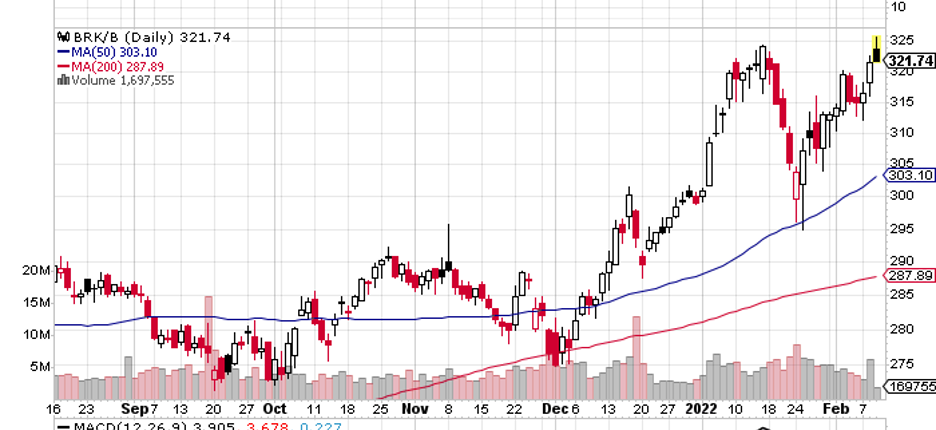Click the candlestick icon beside BRK/B
The height and width of the screenshot is (430, 936).
pos(62,38)
